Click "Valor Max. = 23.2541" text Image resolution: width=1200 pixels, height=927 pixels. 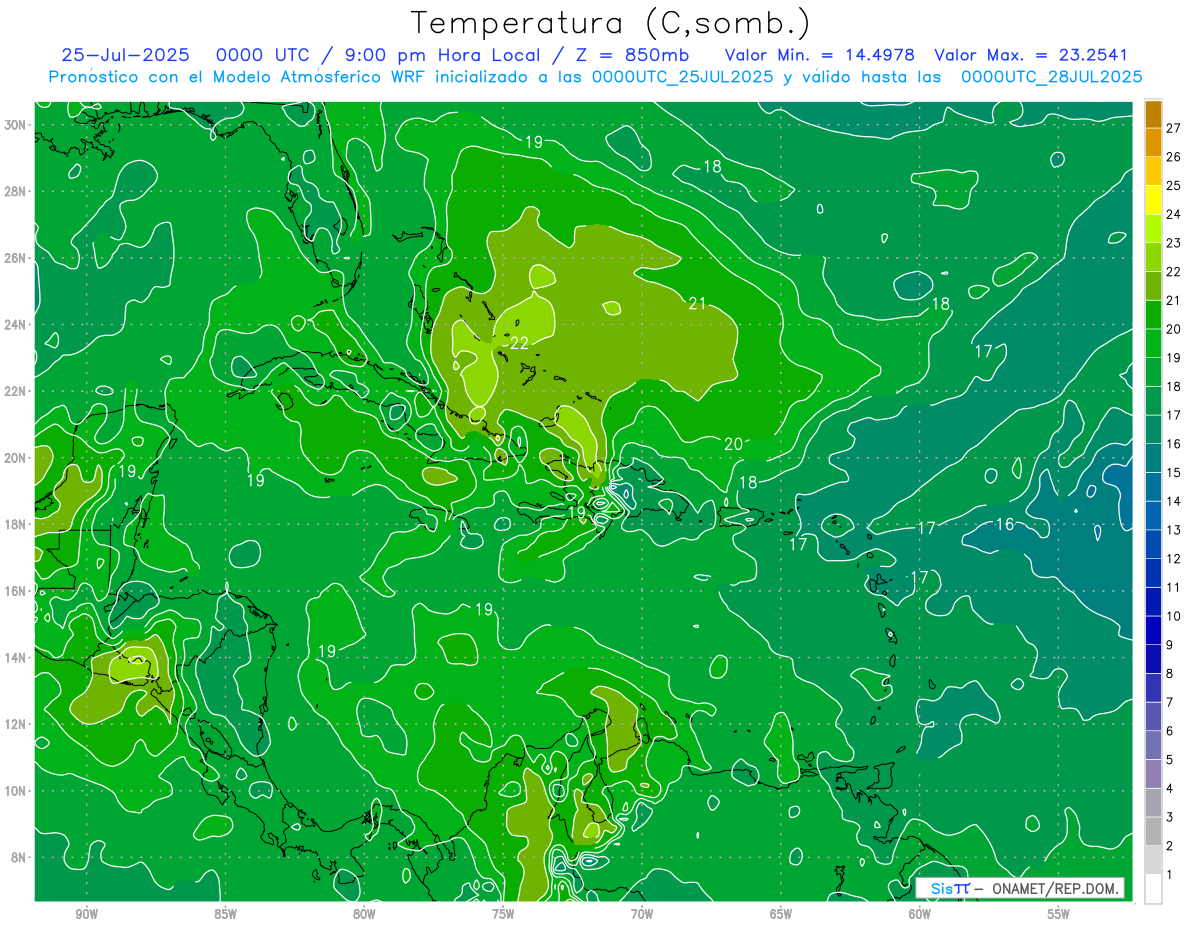click(x=1031, y=55)
